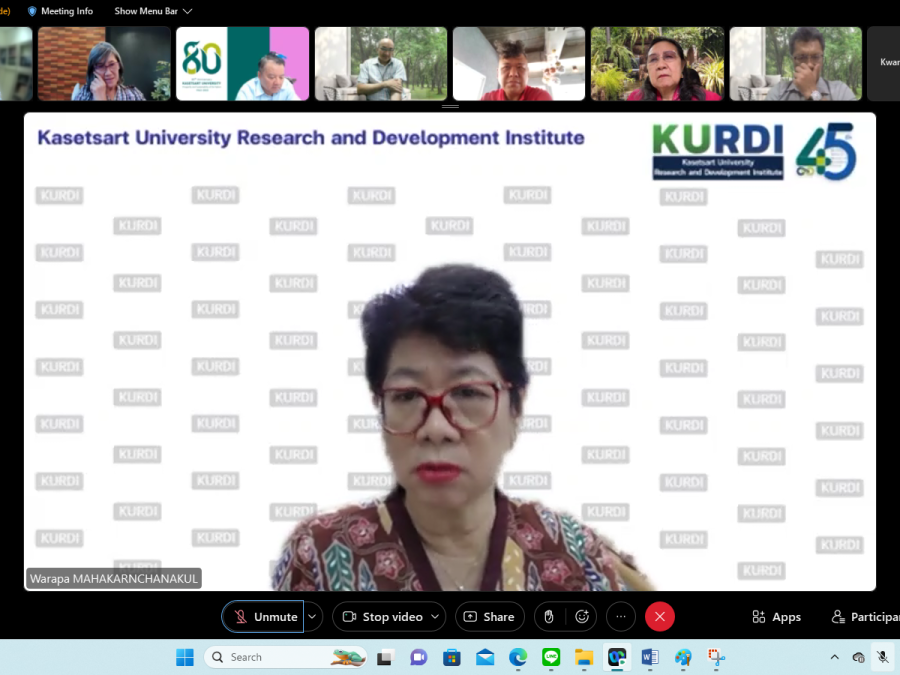Show the Participants panel
Image resolution: width=900 pixels, height=675 pixels.
(866, 617)
